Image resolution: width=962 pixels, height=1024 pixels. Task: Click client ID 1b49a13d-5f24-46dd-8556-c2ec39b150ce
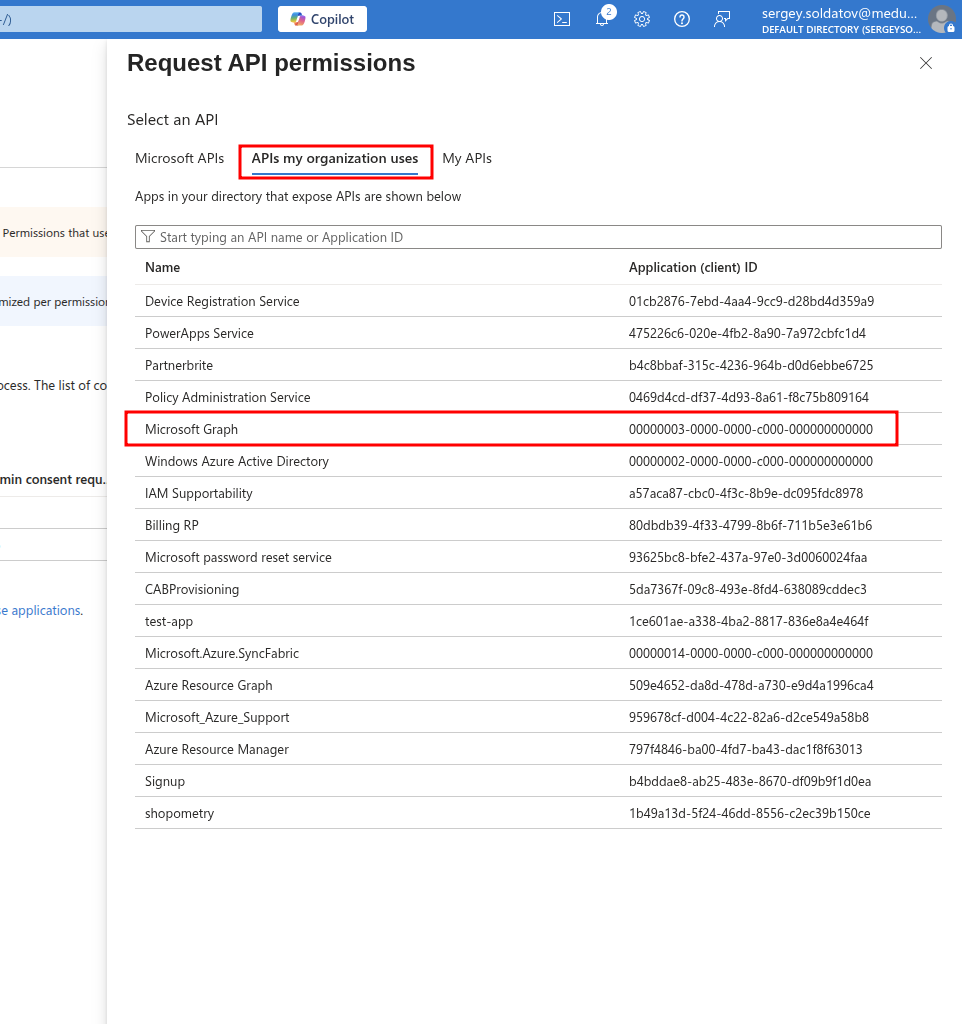[x=750, y=813]
